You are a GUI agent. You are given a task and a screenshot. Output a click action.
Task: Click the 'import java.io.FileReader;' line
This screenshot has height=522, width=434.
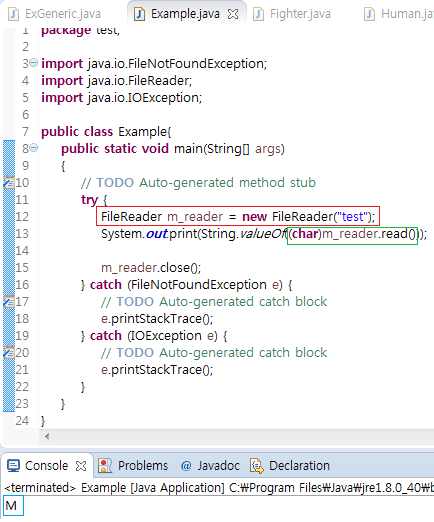tap(117, 81)
